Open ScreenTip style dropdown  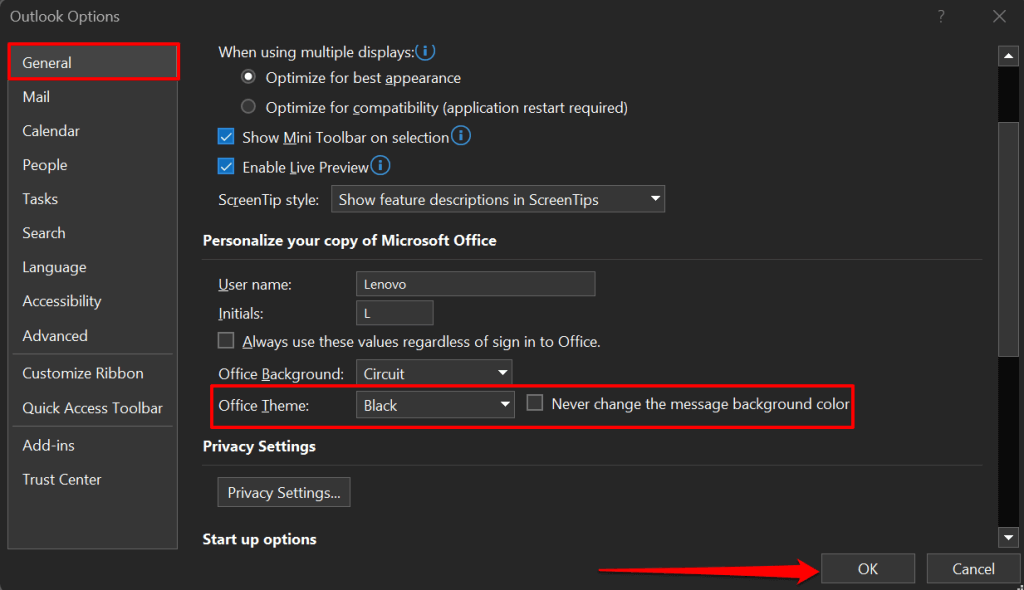pyautogui.click(x=497, y=199)
